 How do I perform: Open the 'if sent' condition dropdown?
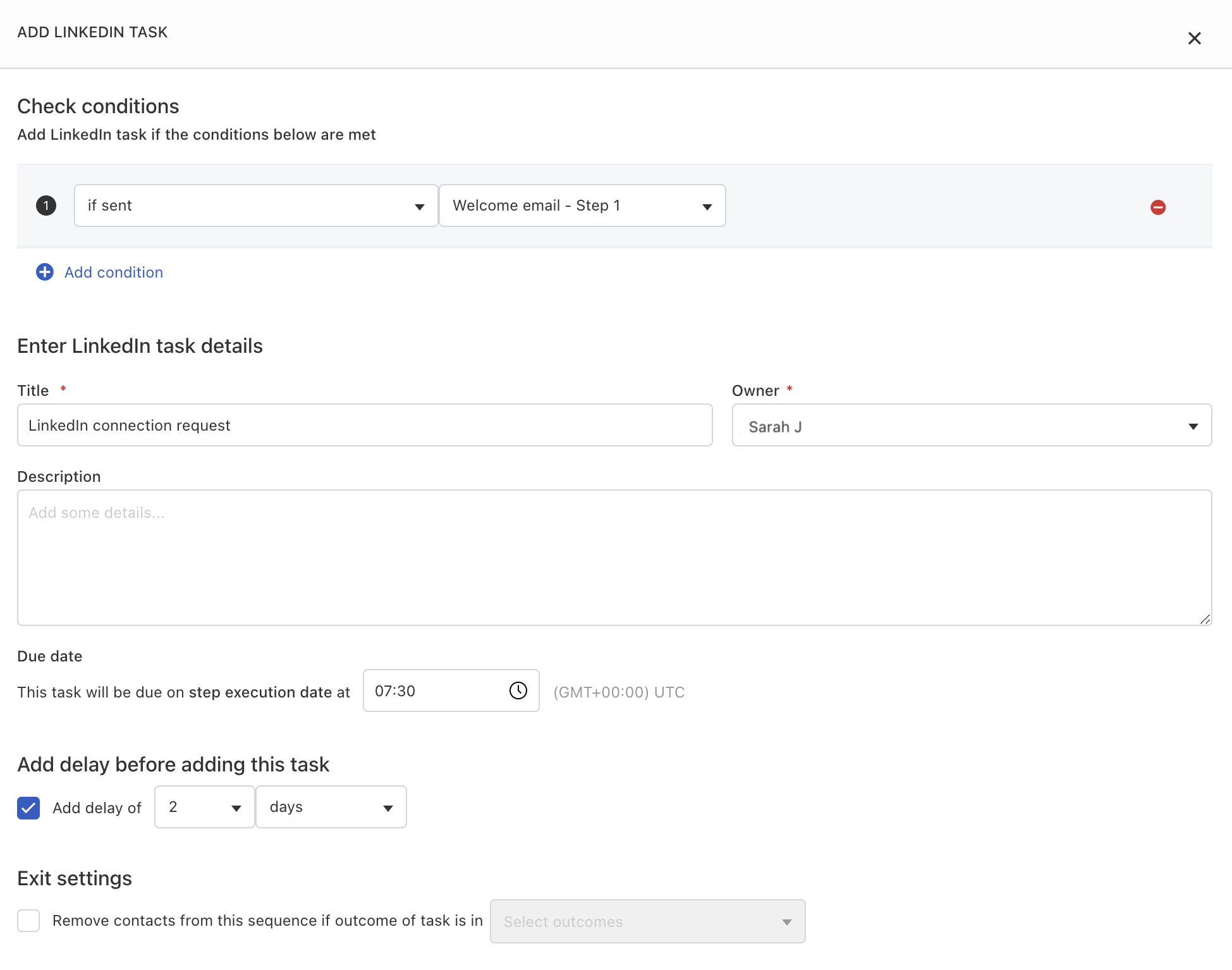click(256, 206)
